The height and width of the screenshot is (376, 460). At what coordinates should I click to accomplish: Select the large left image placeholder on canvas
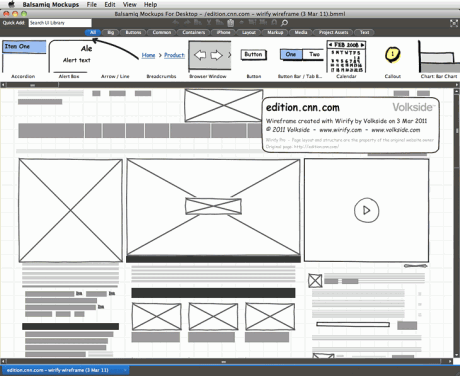pos(71,210)
